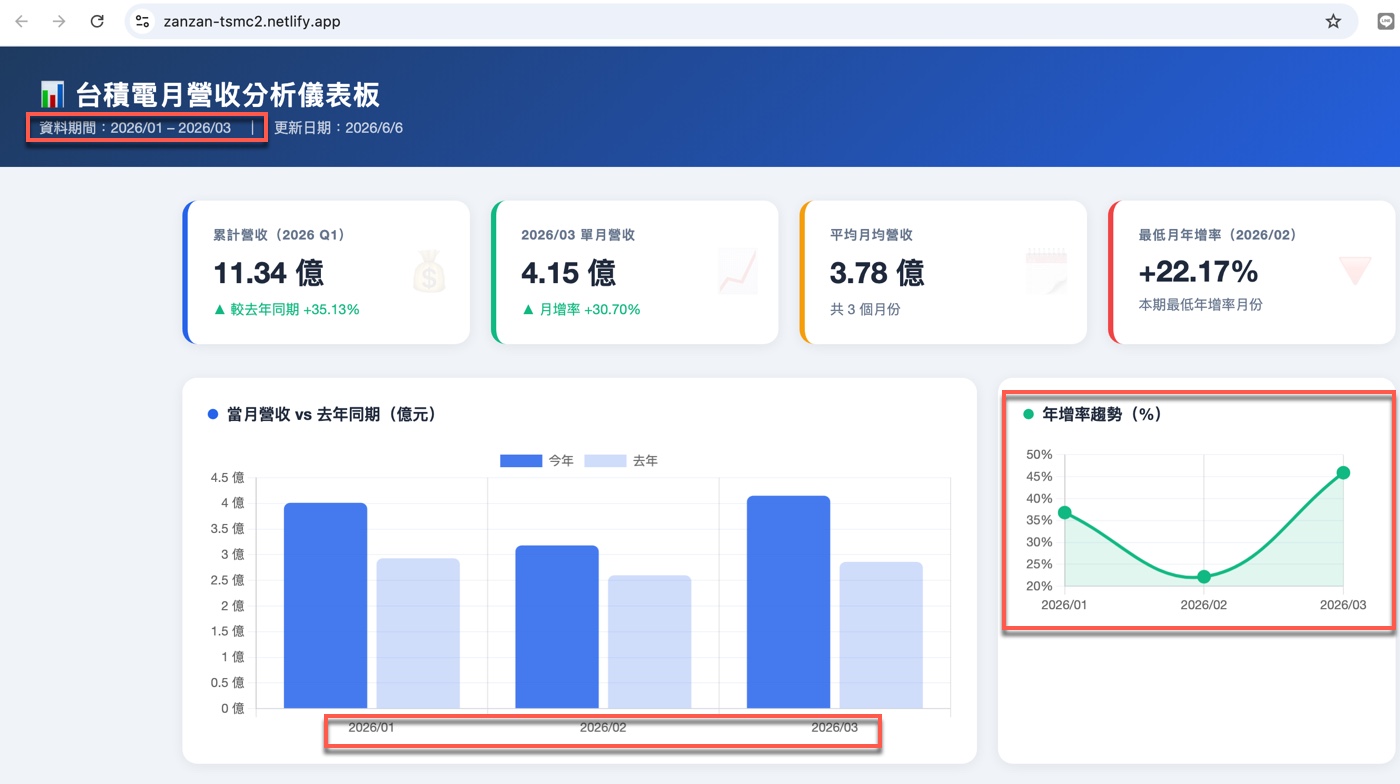Click the 當月營收 vs 去年同期（億元）heading

(332, 414)
